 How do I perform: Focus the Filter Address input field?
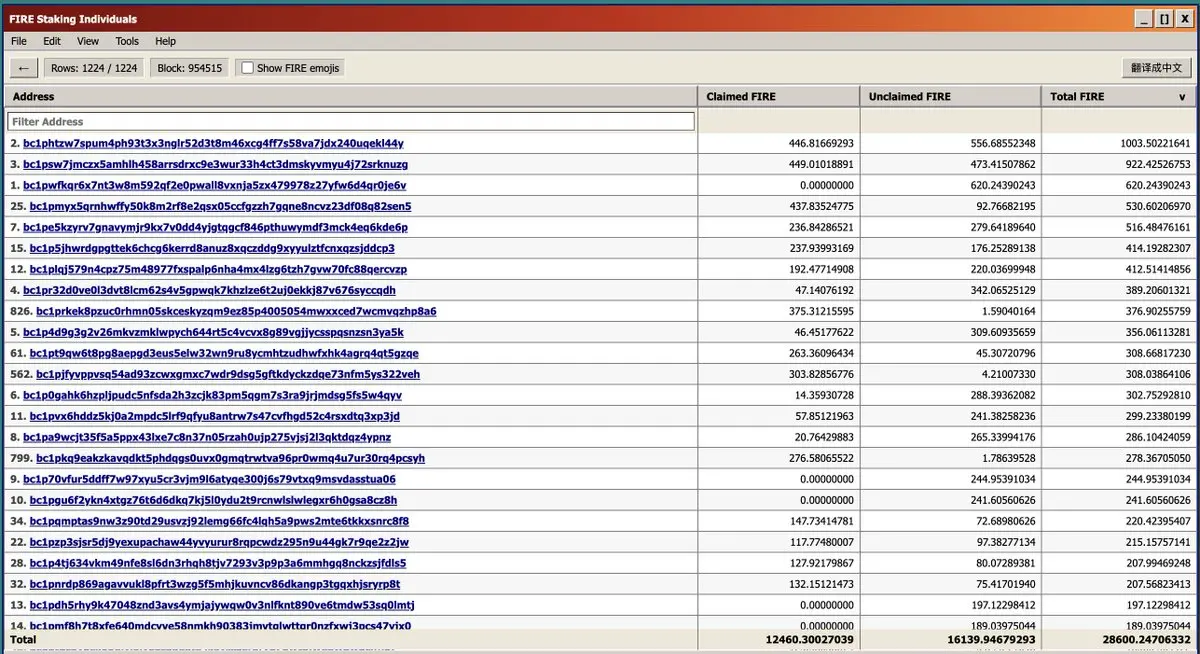point(351,121)
